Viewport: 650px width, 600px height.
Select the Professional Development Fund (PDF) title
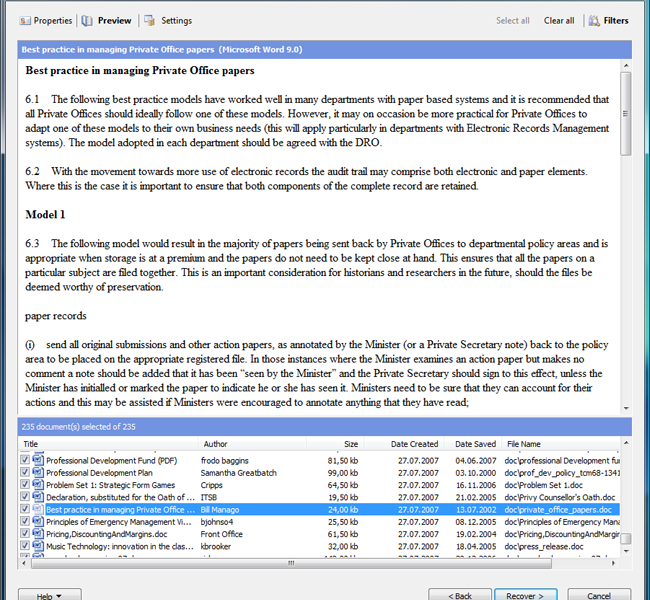[112, 460]
